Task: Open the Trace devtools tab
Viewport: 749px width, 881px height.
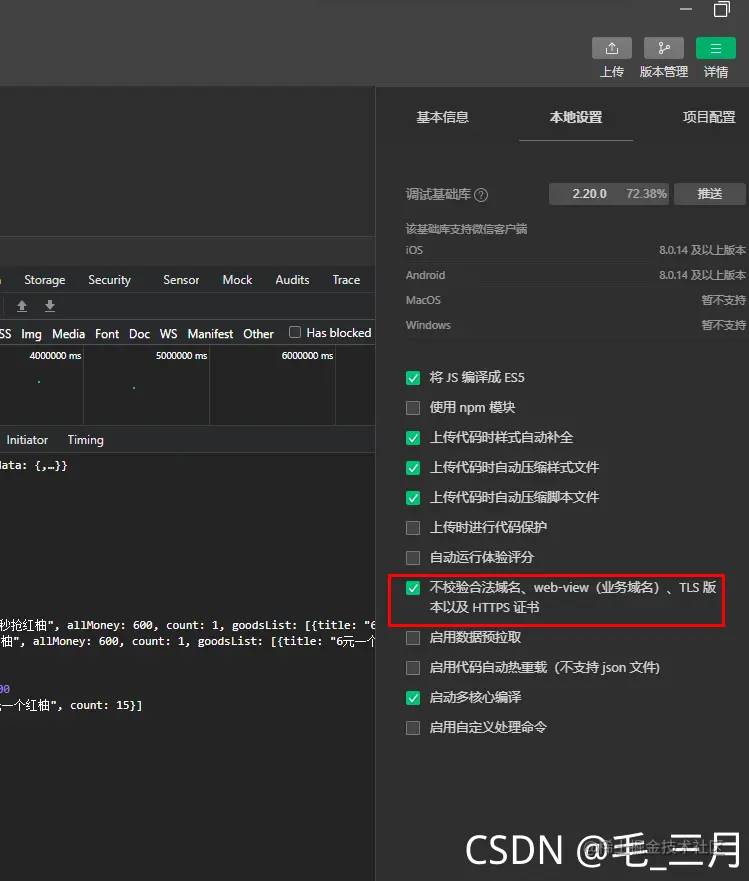Action: coord(346,280)
